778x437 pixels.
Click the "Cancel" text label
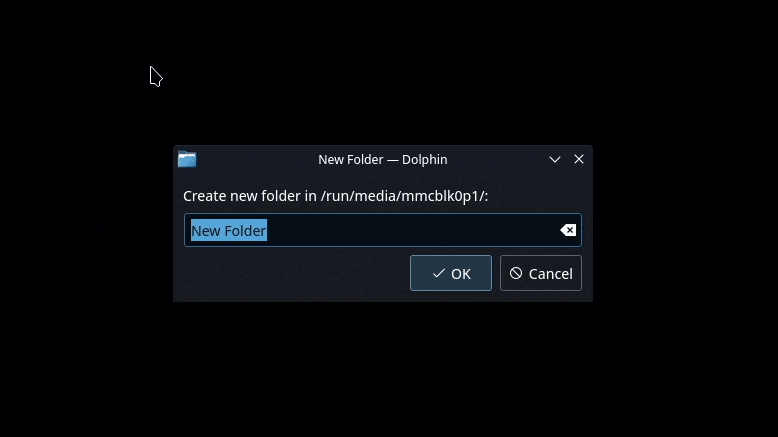coord(551,274)
